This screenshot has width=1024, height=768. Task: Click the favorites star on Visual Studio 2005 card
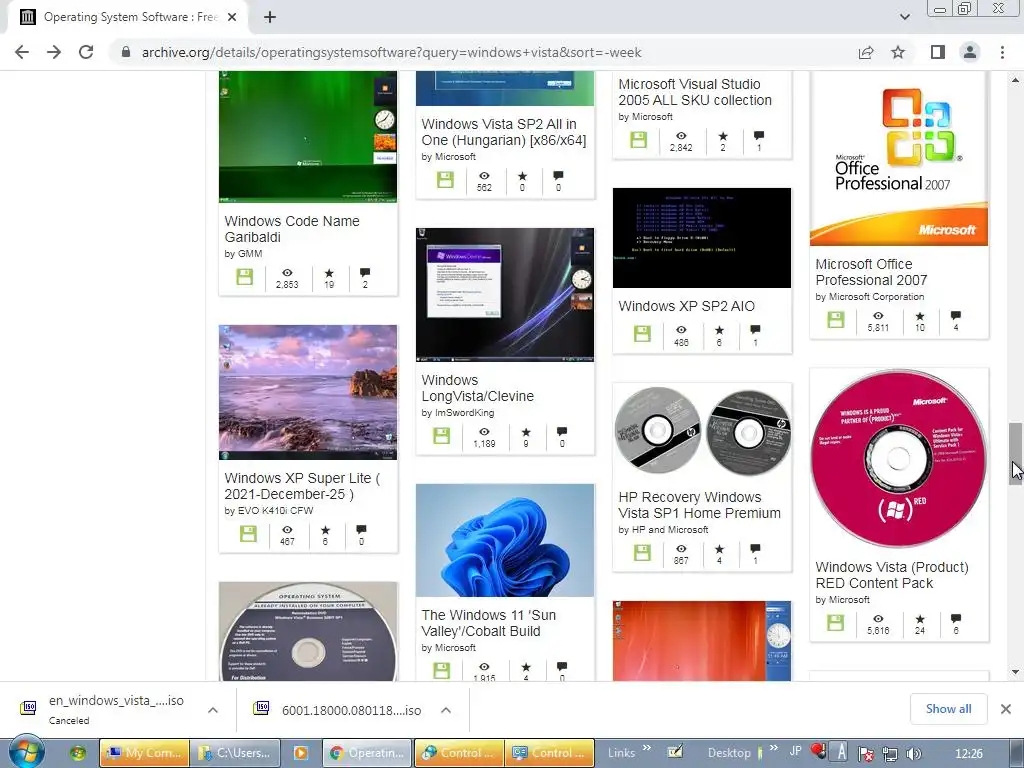(x=723, y=136)
